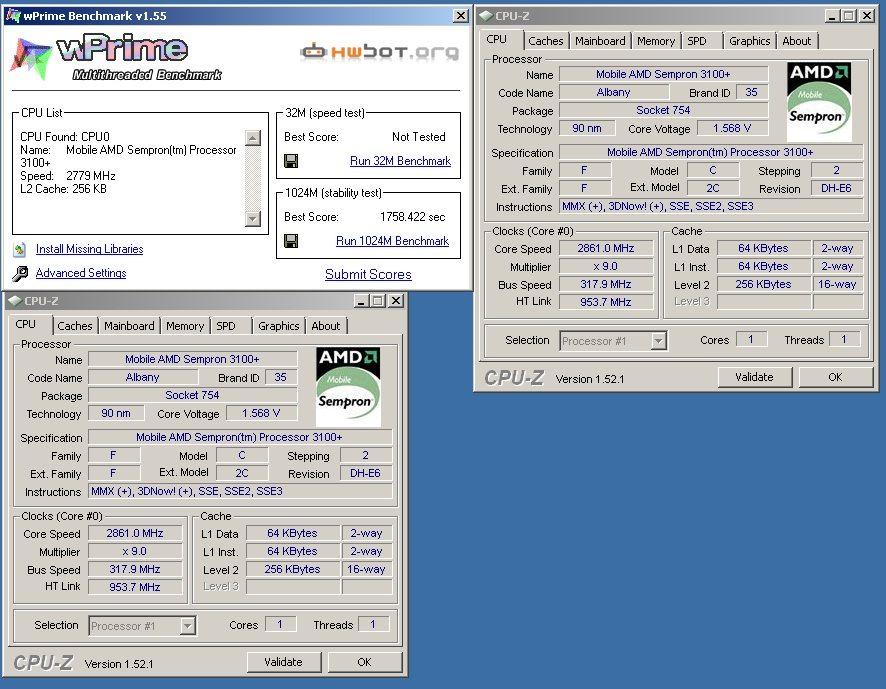The height and width of the screenshot is (689, 886).
Task: Click the Install Missing Libraries icon
Action: (20, 249)
